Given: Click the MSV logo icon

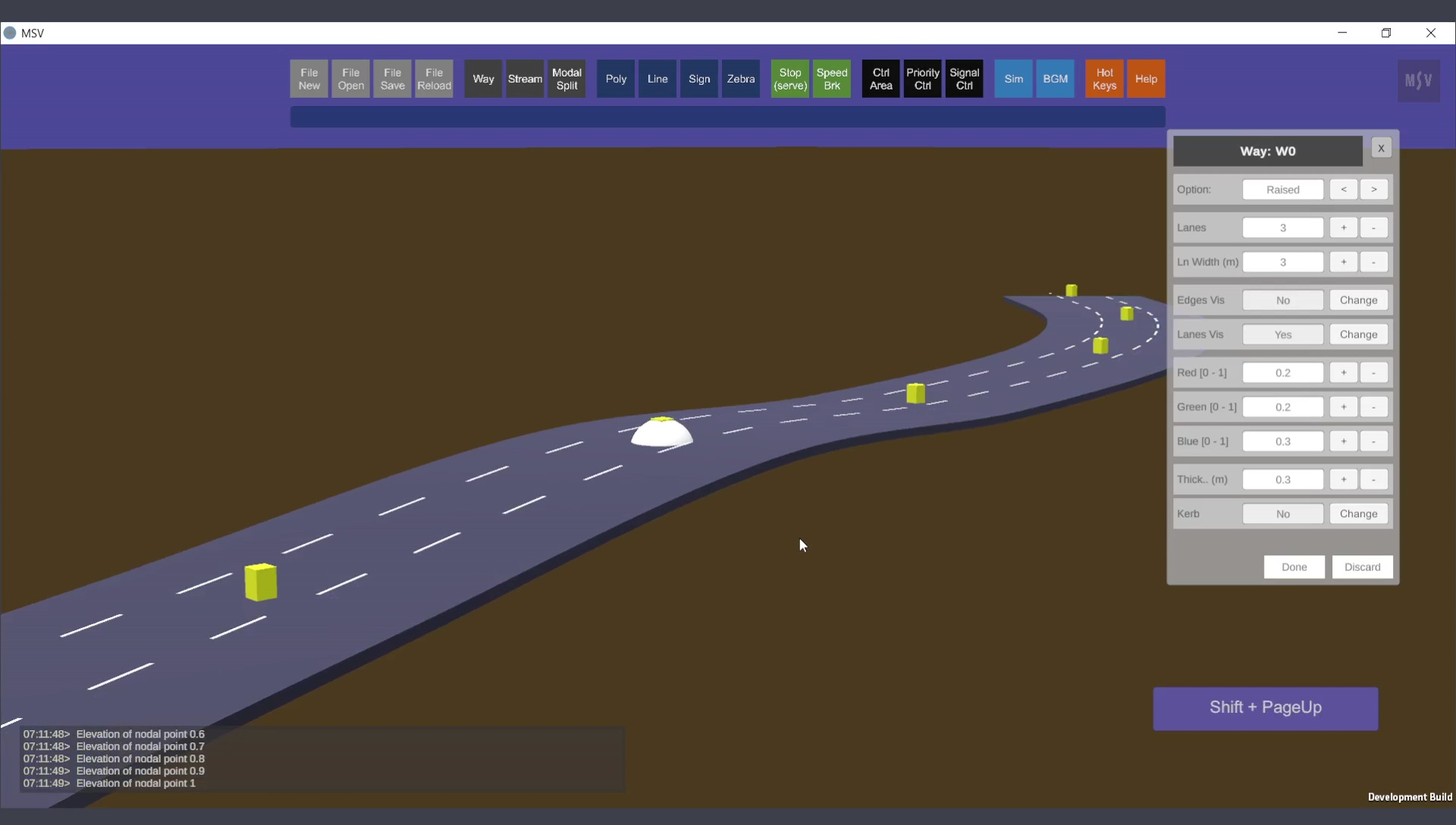Looking at the screenshot, I should click(1418, 80).
